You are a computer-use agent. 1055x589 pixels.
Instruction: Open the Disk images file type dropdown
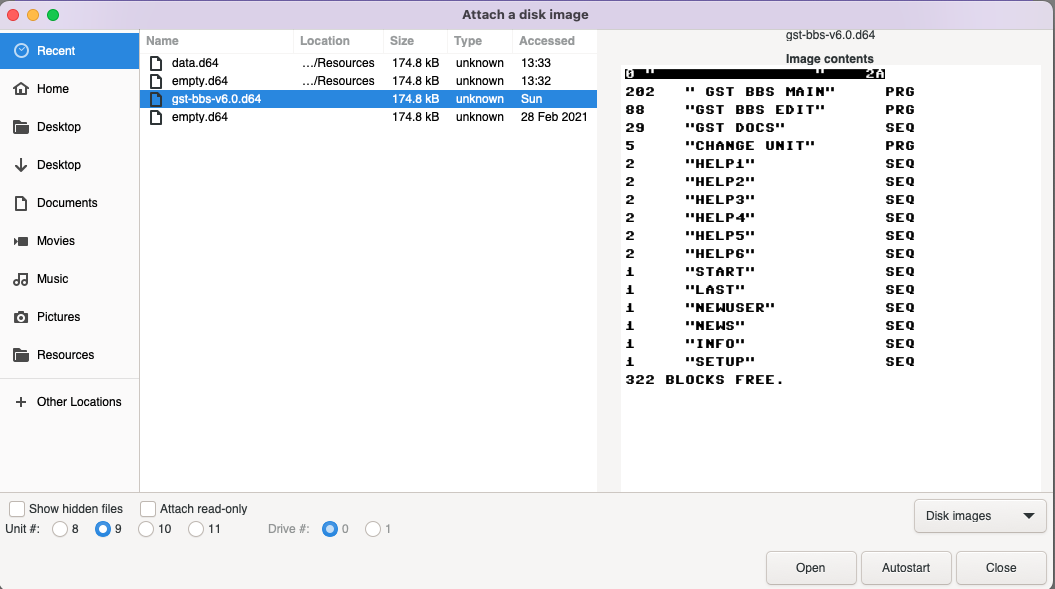click(x=979, y=516)
